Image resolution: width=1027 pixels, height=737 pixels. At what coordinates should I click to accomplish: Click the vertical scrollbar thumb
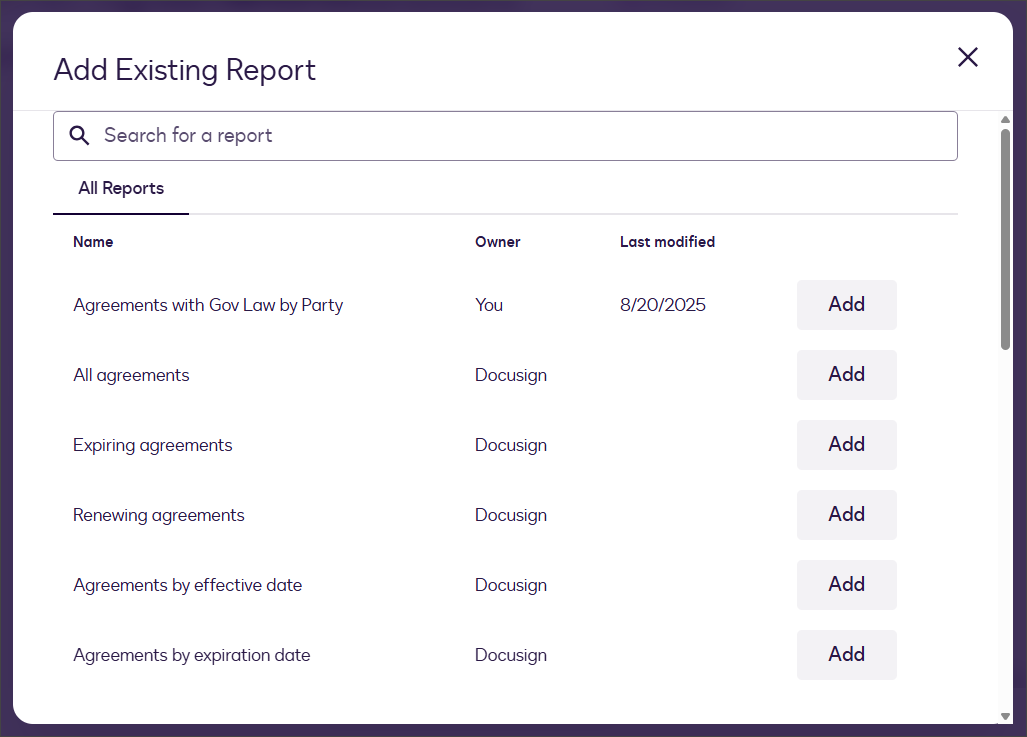click(1005, 238)
